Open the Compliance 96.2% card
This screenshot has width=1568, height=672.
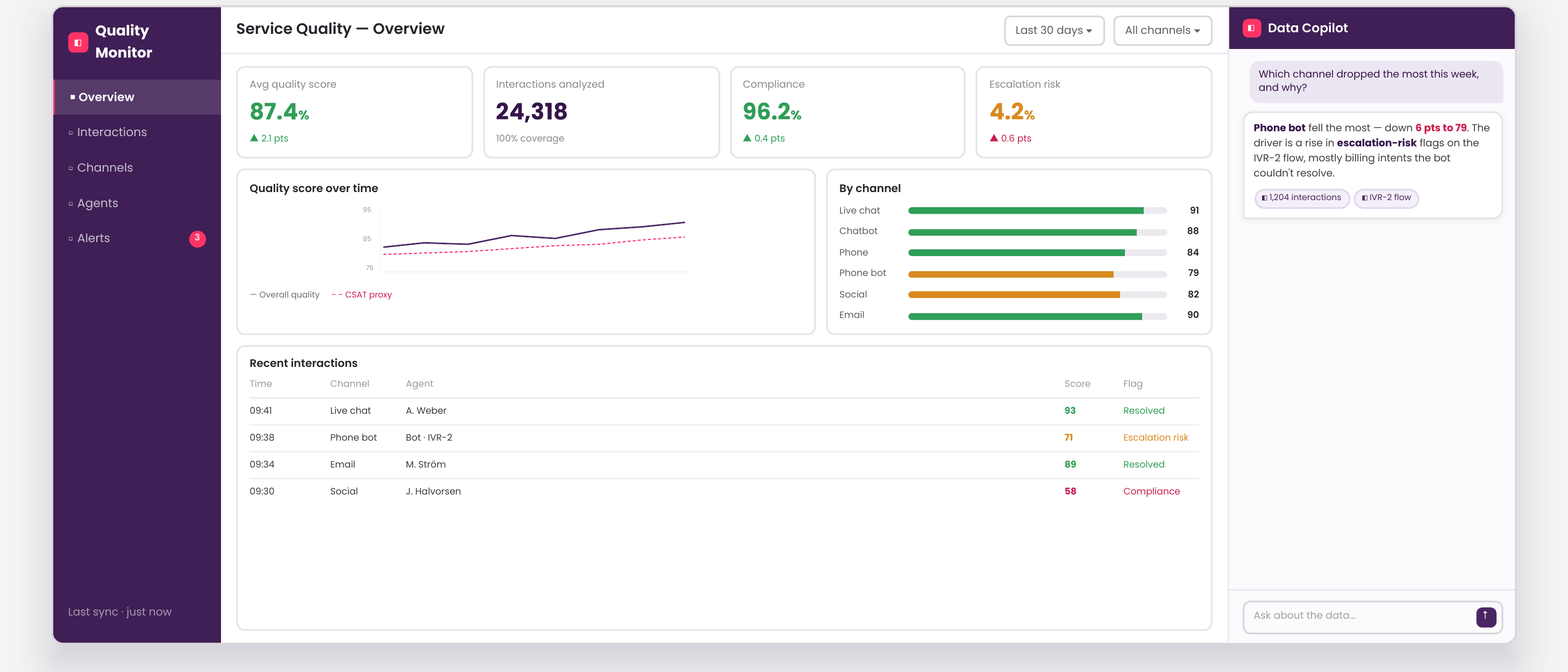point(847,112)
